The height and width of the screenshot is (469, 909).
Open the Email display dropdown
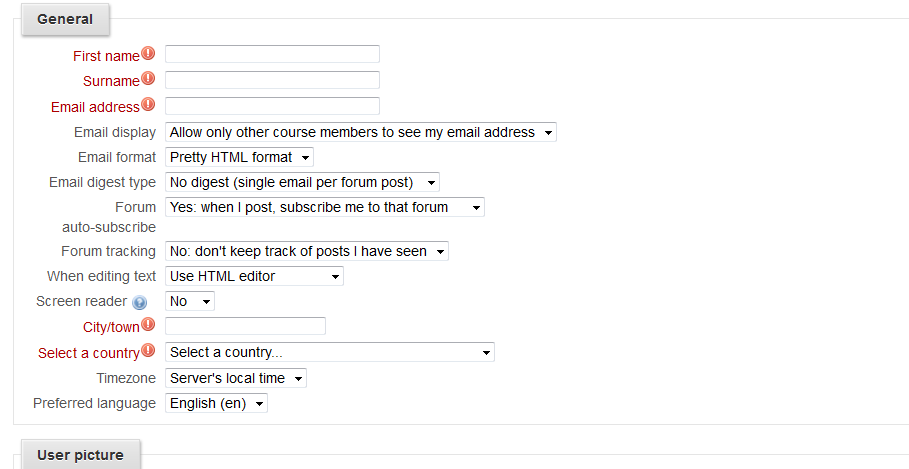(360, 132)
